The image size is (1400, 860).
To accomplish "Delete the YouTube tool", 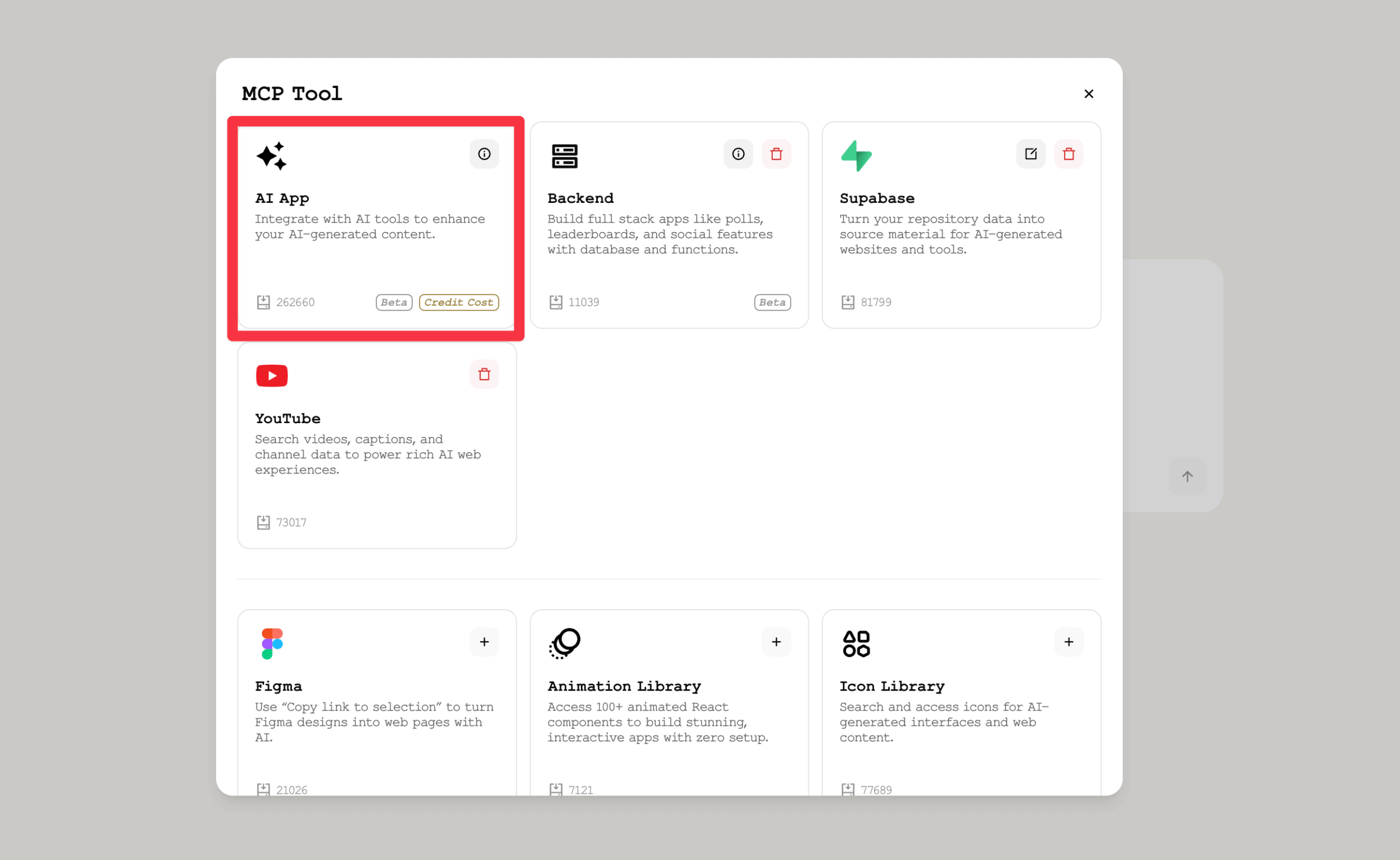I will coord(484,375).
